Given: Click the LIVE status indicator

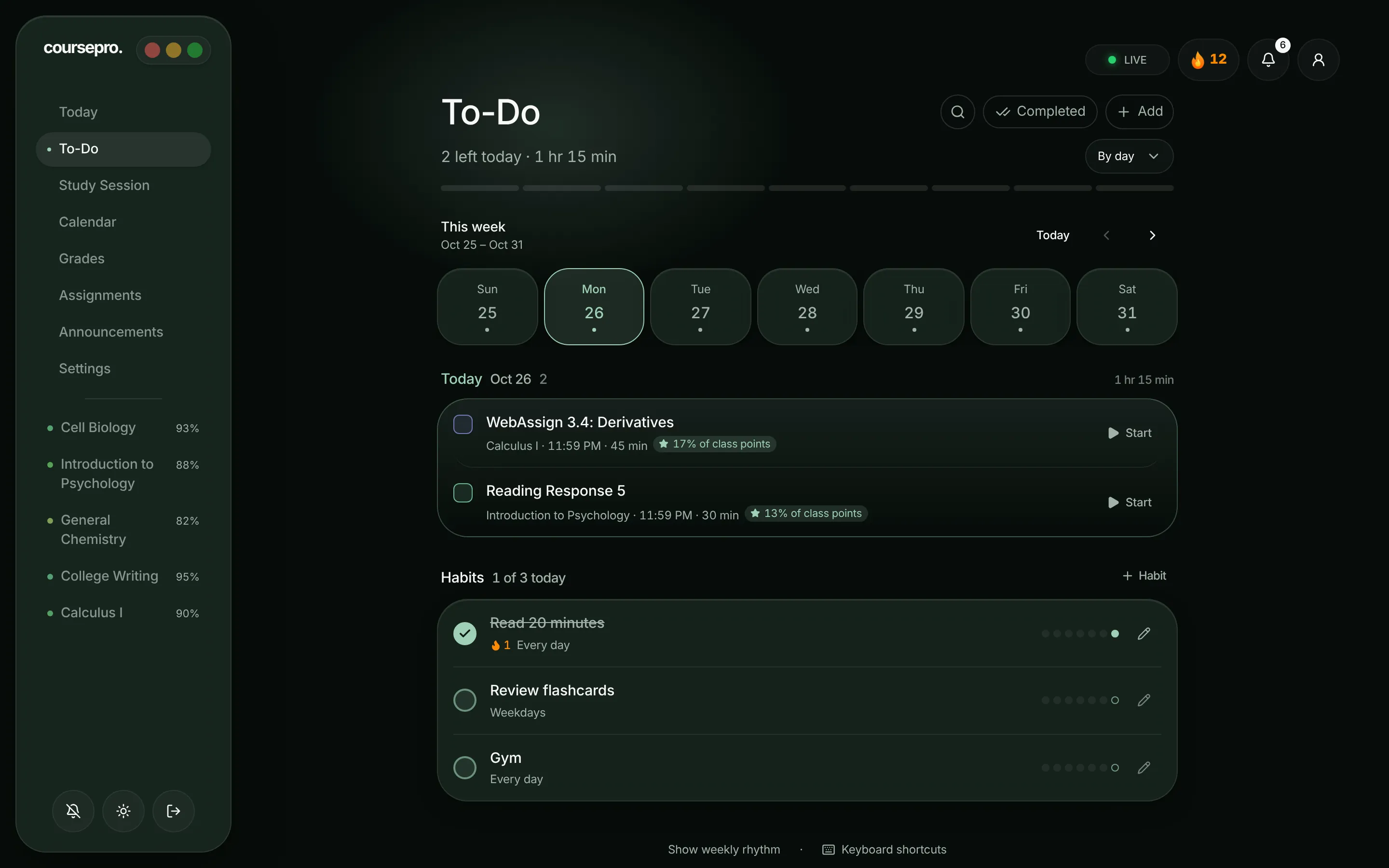Looking at the screenshot, I should [x=1127, y=60].
